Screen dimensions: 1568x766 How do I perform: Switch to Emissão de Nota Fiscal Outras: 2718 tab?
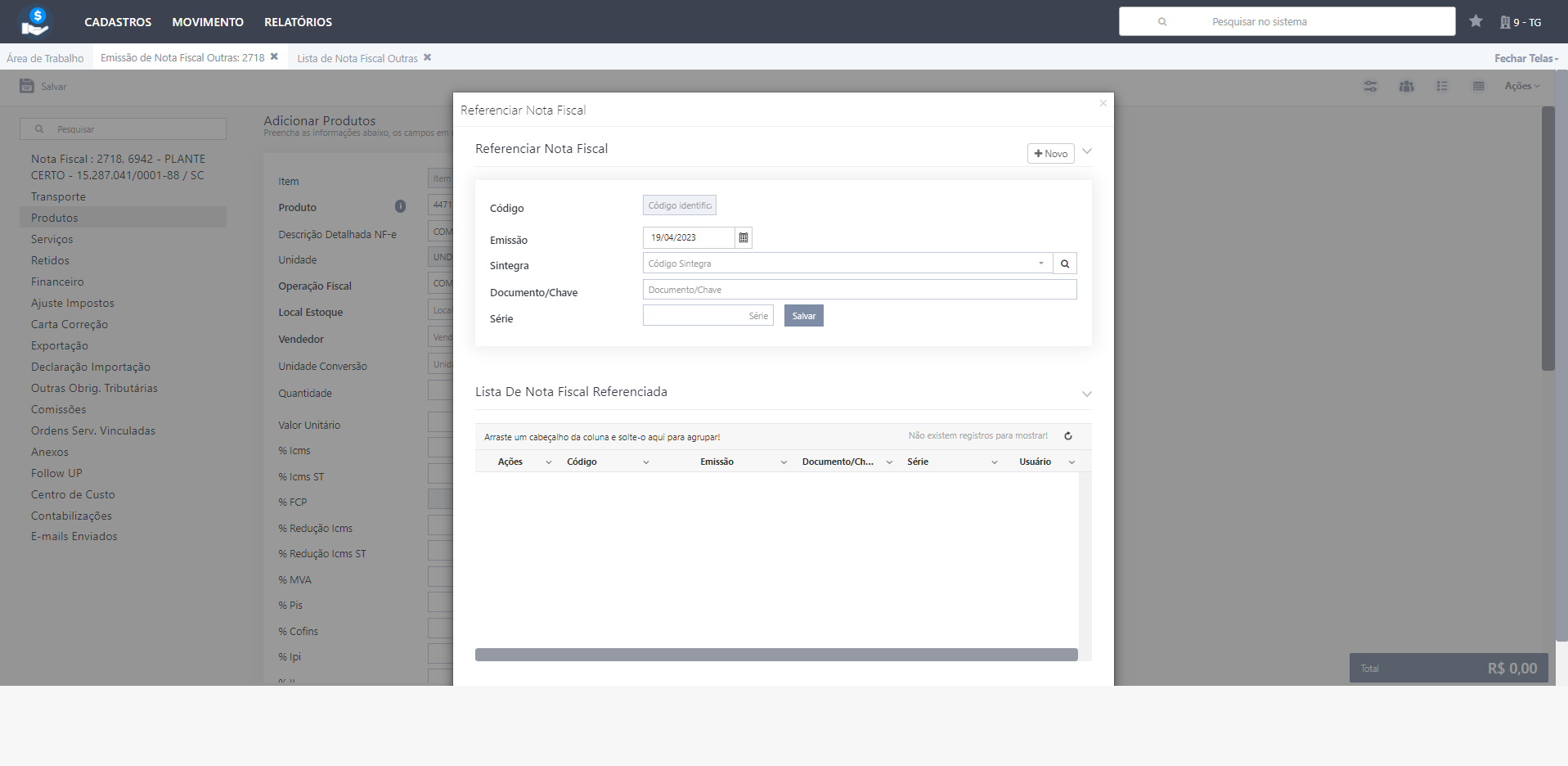click(x=182, y=57)
